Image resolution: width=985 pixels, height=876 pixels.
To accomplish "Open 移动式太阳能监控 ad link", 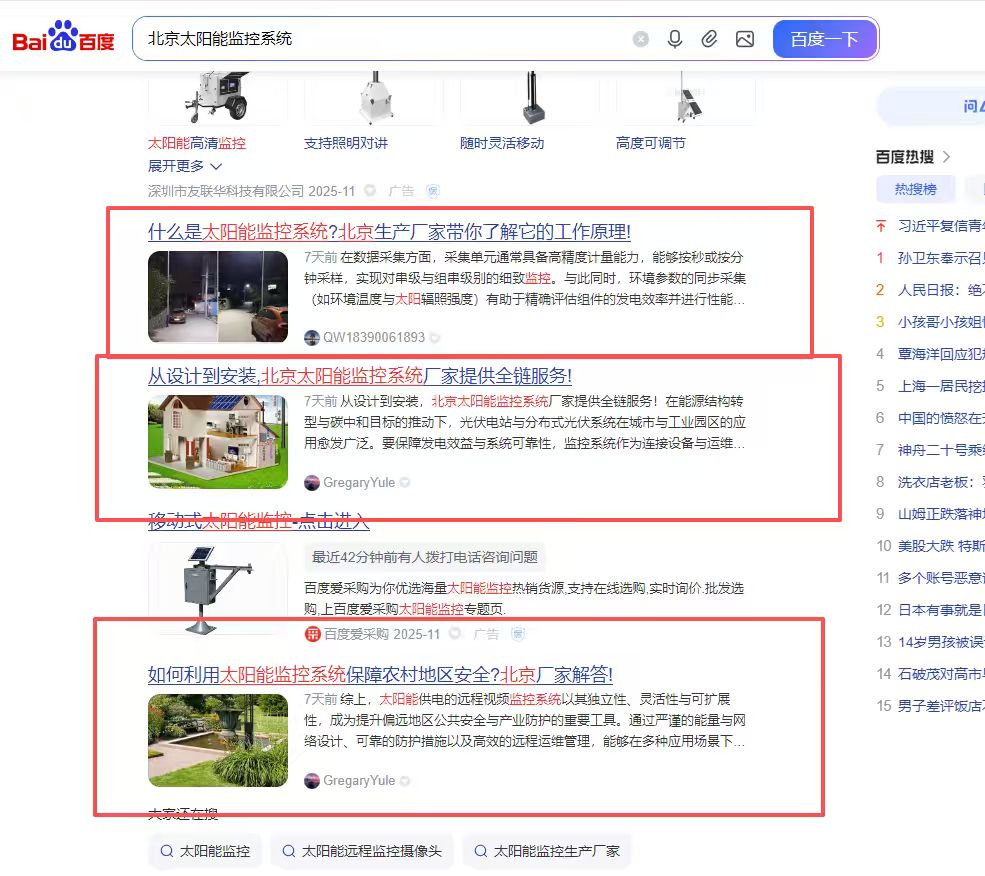I will tap(258, 521).
